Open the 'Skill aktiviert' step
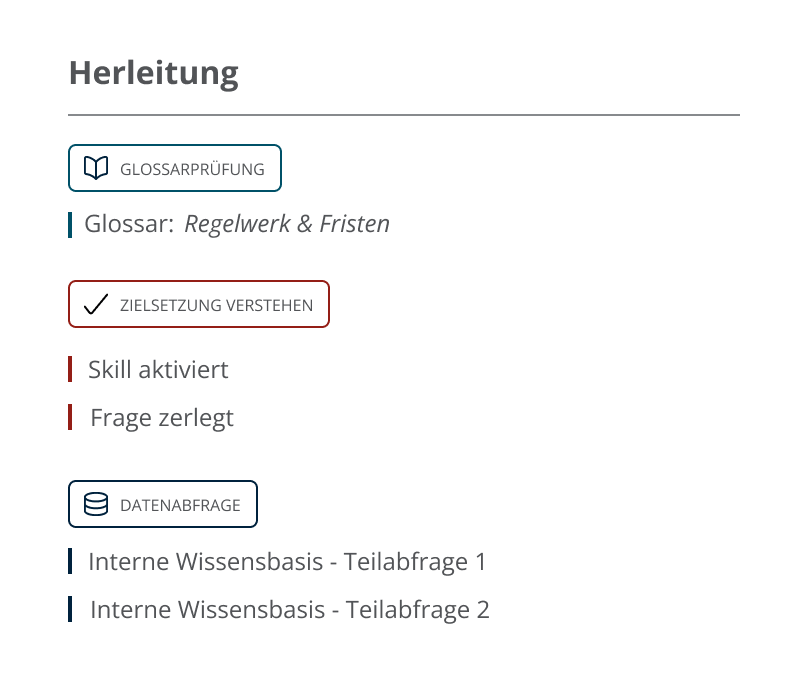The height and width of the screenshot is (680, 808). (158, 369)
